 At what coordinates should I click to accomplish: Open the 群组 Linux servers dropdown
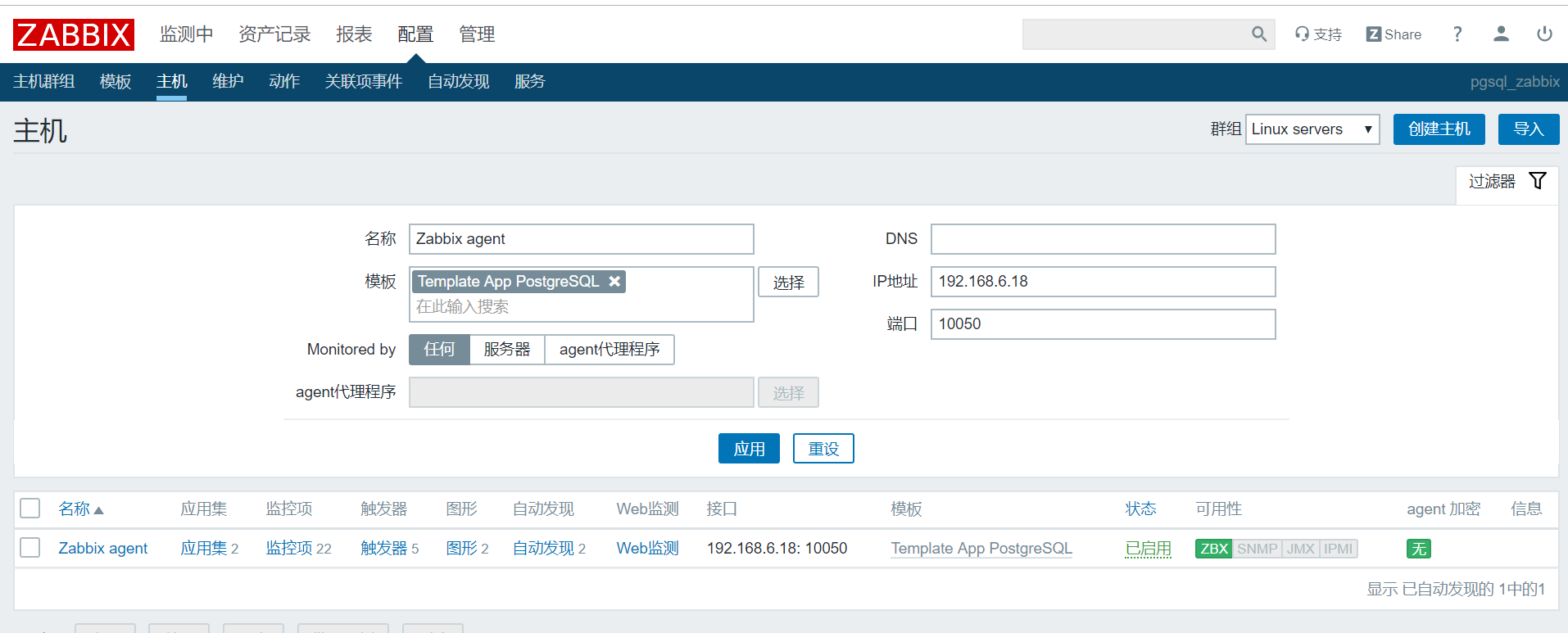(1312, 129)
